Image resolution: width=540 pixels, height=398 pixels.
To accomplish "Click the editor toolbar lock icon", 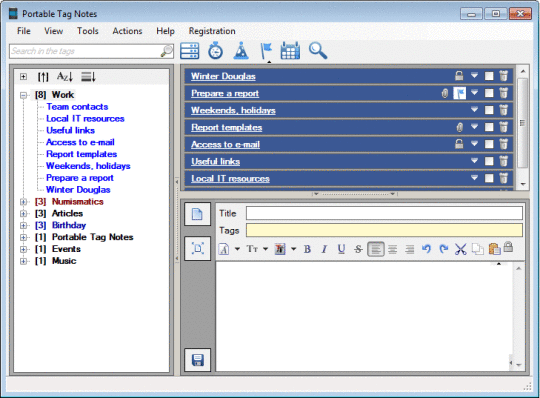I will coord(508,247).
